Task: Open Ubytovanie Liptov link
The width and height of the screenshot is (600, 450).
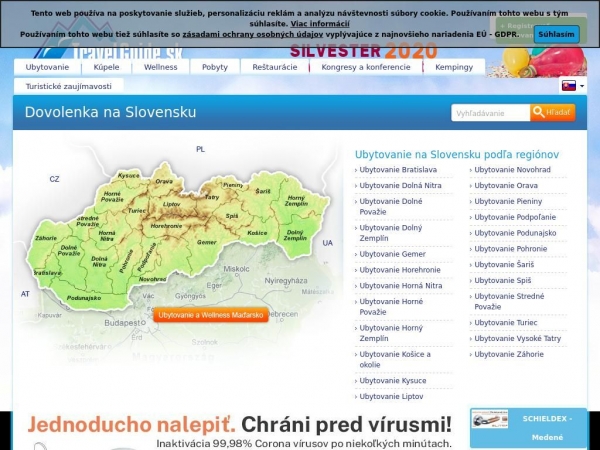Action: tap(391, 396)
